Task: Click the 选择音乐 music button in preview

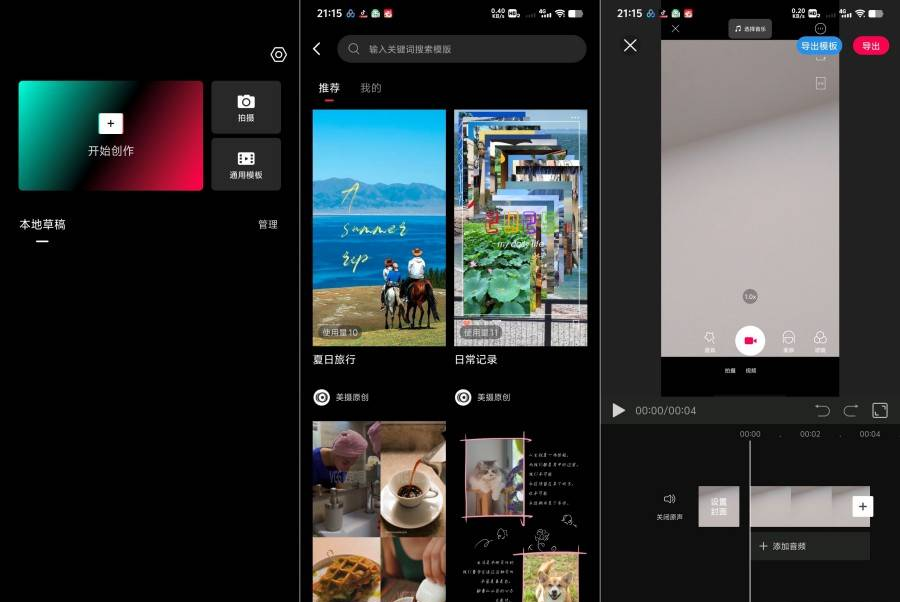Action: 750,29
